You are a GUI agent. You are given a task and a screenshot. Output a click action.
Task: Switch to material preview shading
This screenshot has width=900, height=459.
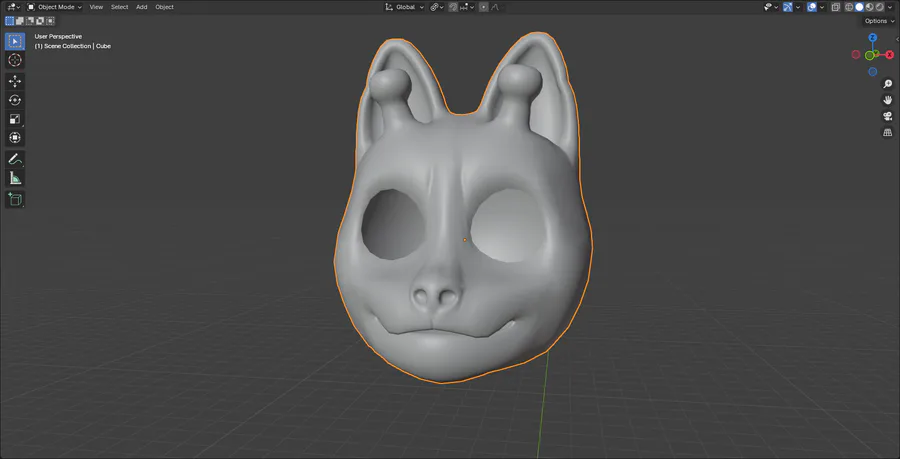point(870,7)
